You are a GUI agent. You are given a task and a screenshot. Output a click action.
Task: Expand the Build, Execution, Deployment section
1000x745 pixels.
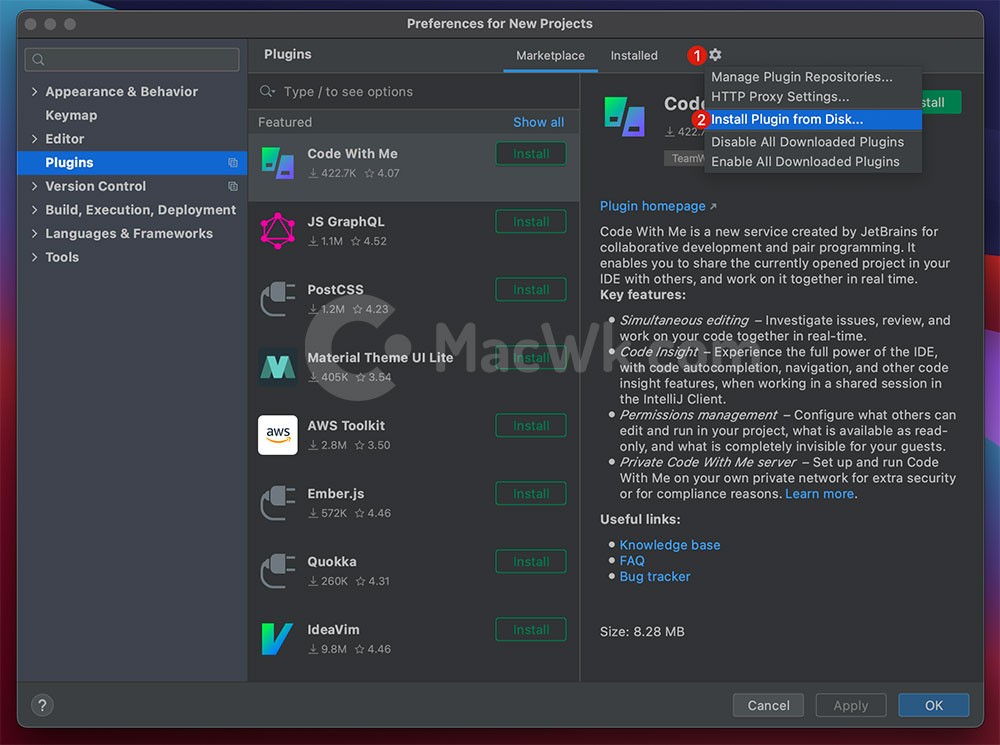pos(35,210)
